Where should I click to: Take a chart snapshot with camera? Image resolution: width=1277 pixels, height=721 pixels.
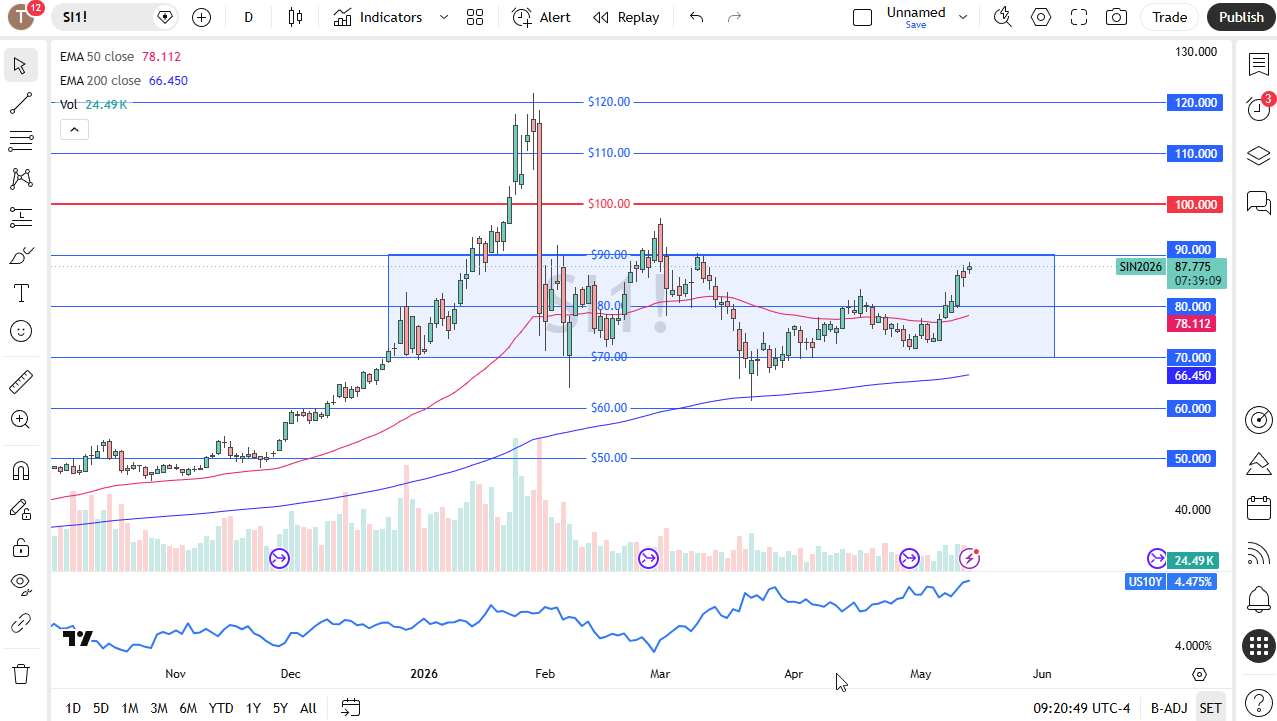coord(1117,17)
